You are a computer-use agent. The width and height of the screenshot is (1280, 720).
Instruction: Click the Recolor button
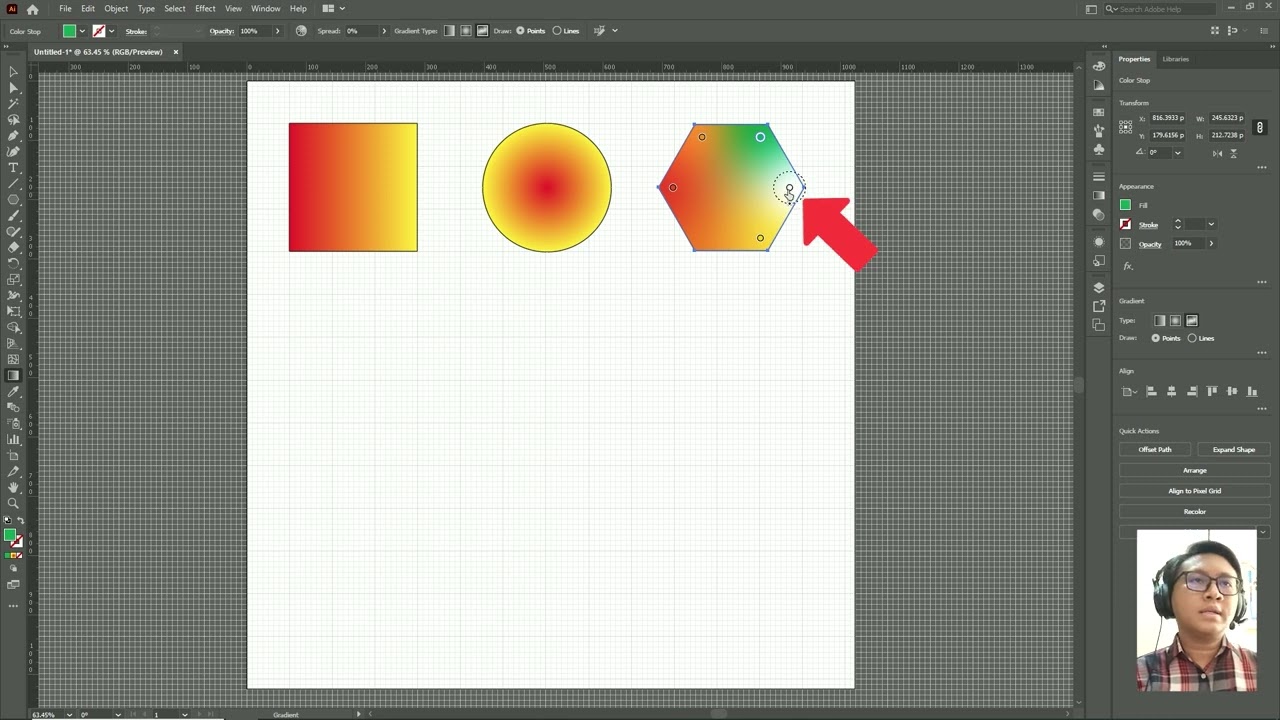tap(1195, 511)
